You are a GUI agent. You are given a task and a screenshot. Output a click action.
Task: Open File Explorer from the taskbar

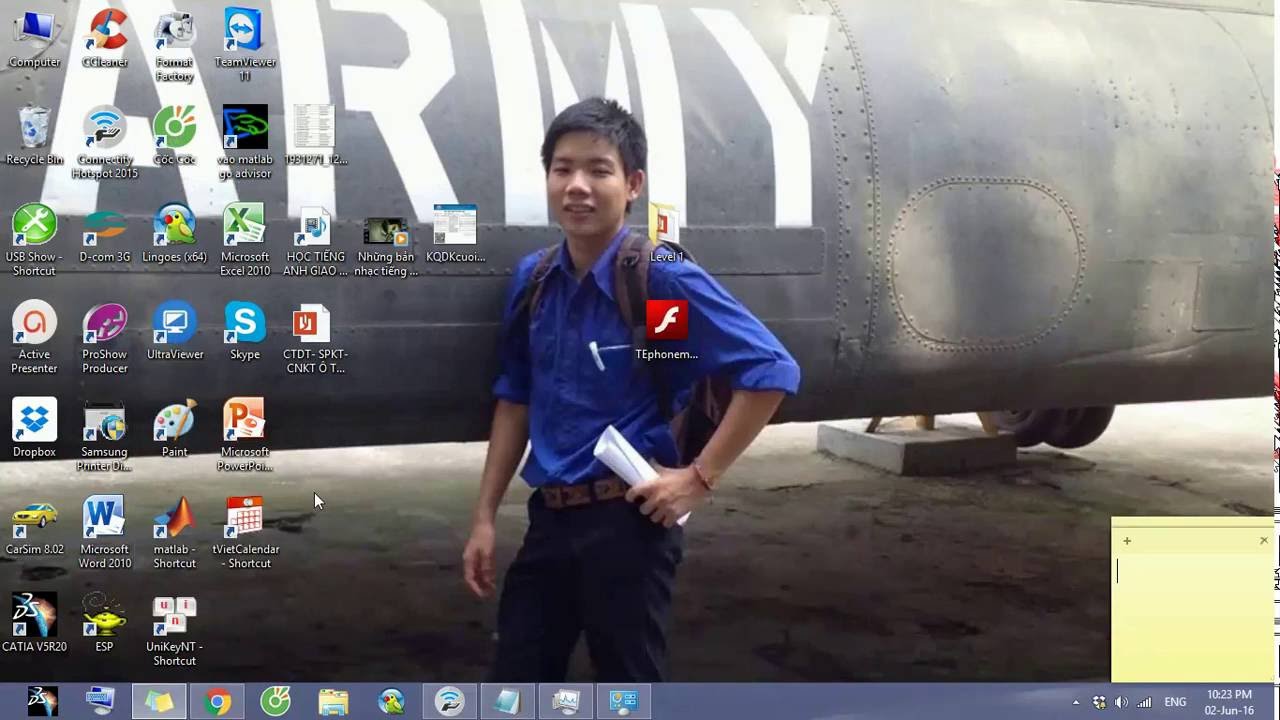coord(333,701)
